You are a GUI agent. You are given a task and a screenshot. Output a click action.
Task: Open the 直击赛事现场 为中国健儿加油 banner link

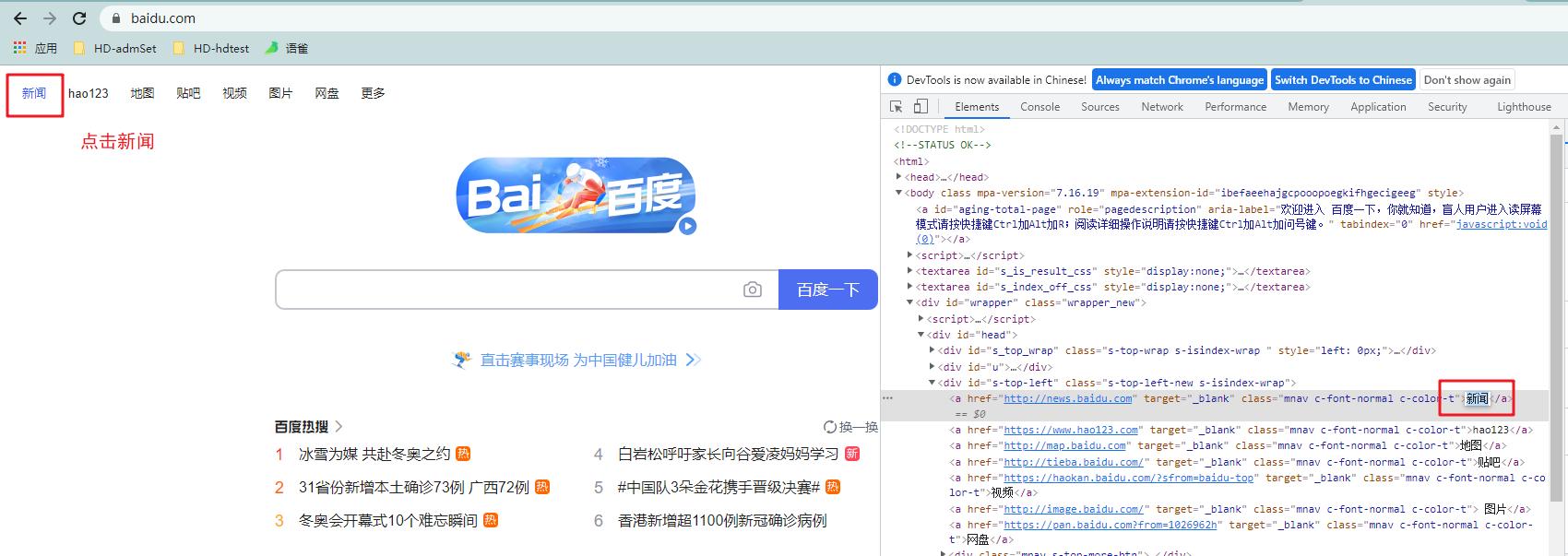(x=578, y=360)
